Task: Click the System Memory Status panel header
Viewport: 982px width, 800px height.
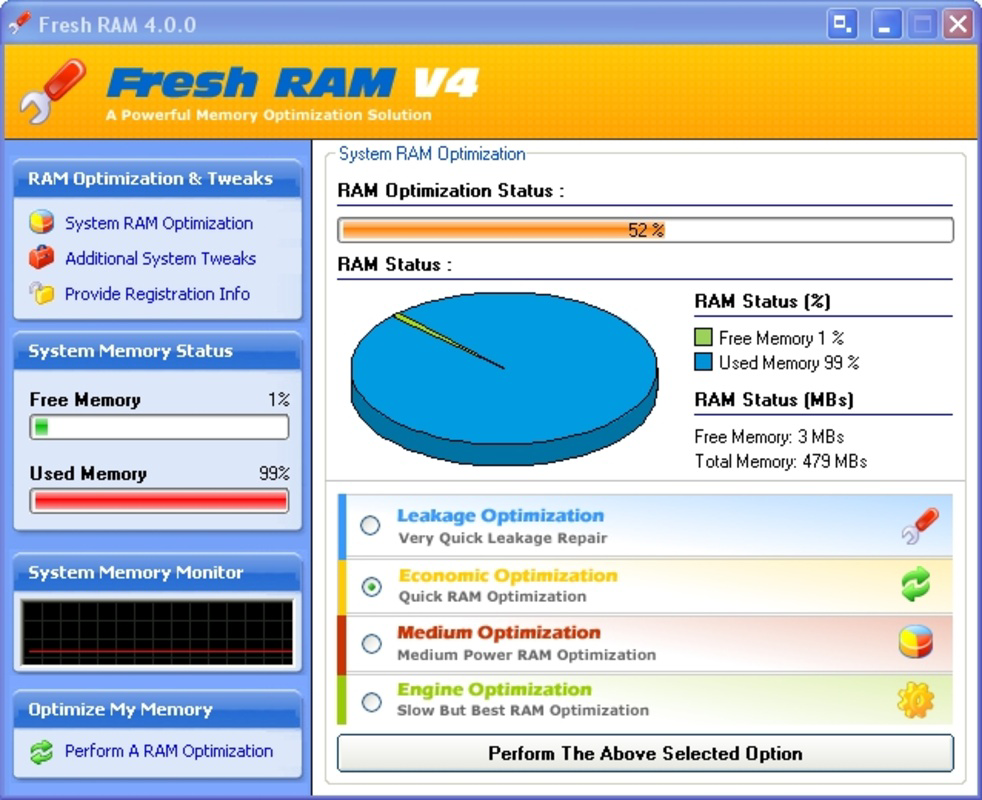Action: point(157,351)
